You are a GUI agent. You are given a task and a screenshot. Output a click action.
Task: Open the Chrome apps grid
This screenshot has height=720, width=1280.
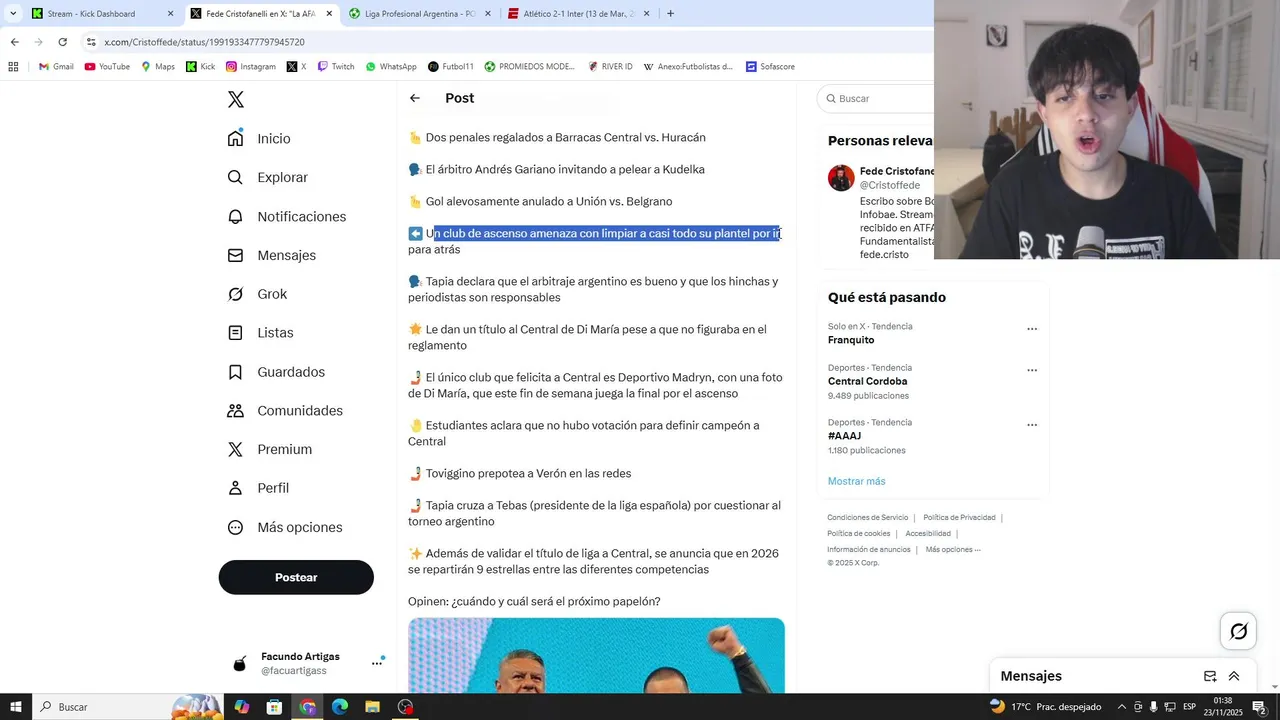(x=13, y=67)
